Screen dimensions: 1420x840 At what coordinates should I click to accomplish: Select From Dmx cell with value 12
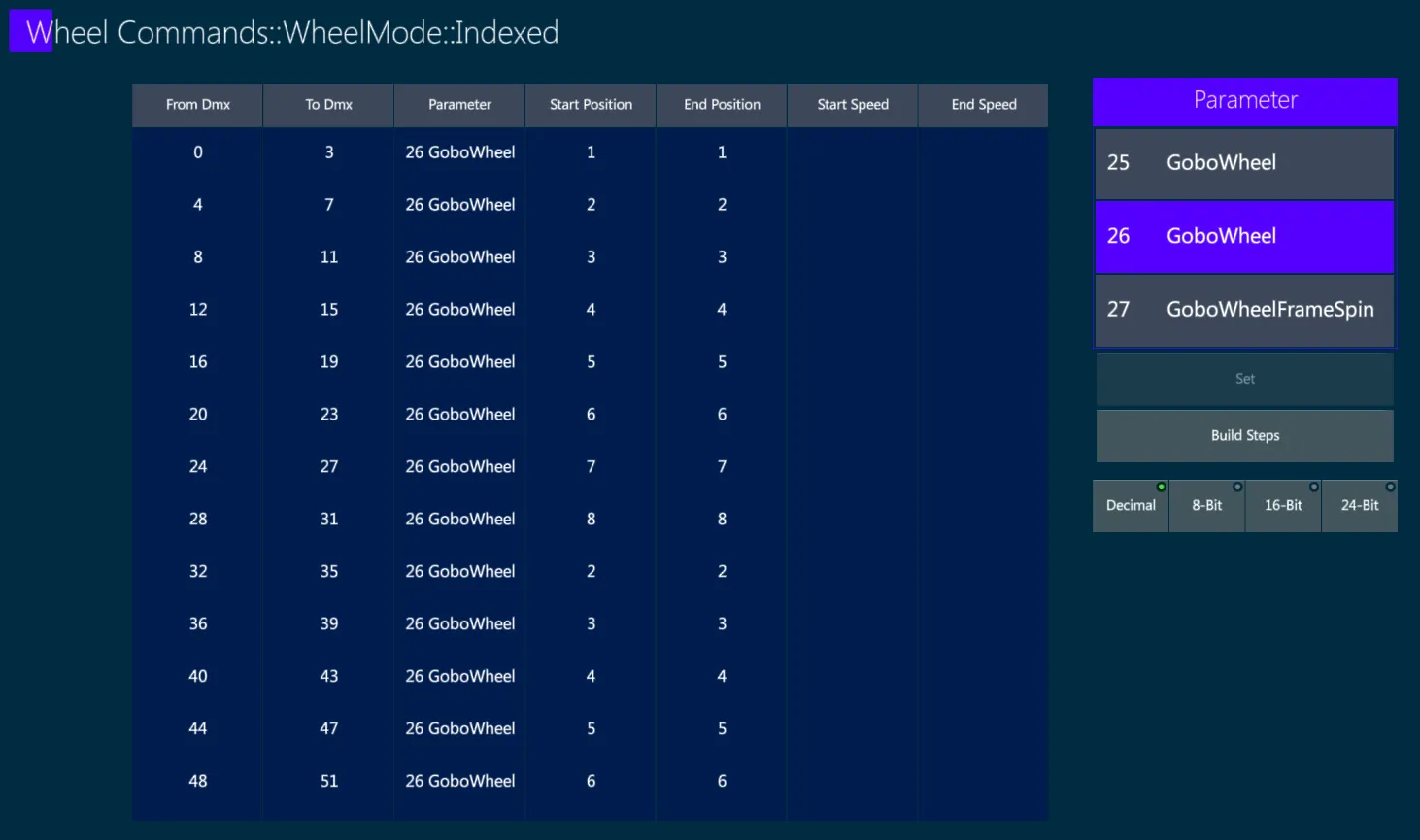click(x=198, y=310)
